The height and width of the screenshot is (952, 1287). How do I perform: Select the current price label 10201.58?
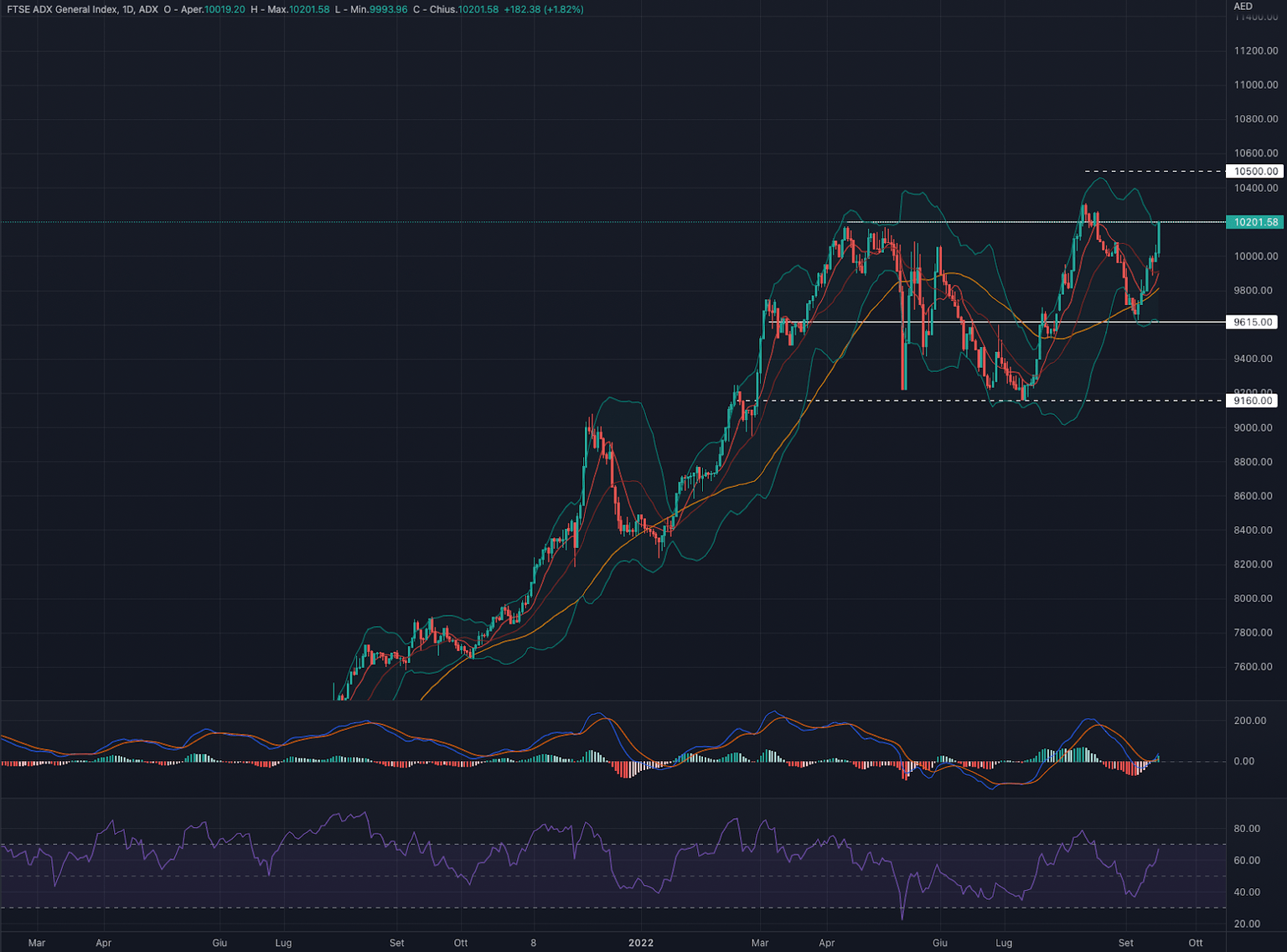1254,222
